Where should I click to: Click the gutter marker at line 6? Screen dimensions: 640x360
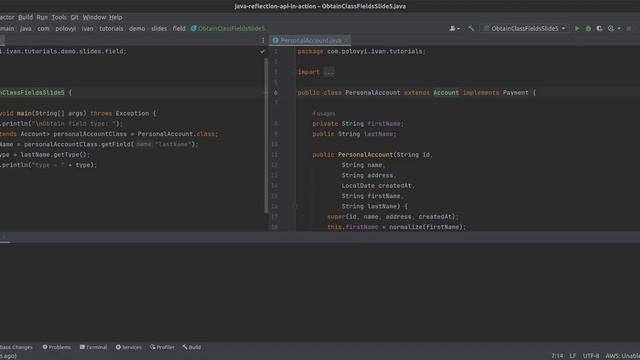[x=276, y=93]
